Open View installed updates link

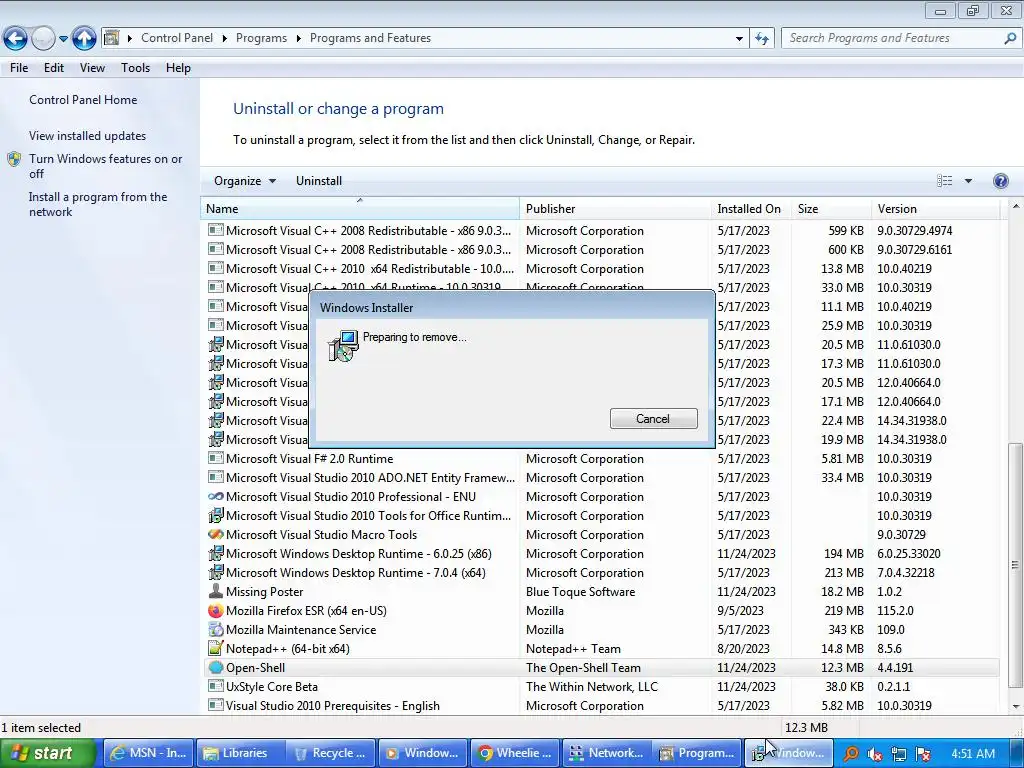click(88, 136)
